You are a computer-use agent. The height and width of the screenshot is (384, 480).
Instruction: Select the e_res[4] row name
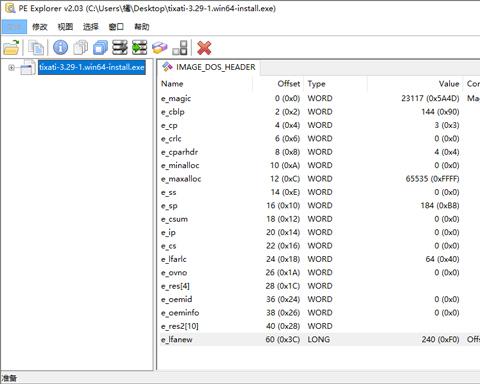(175, 286)
